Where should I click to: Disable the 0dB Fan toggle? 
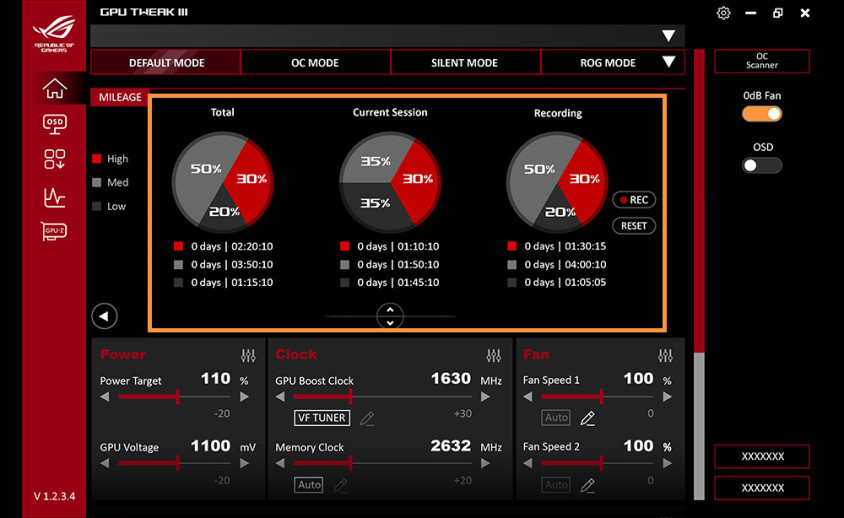pyautogui.click(x=761, y=114)
